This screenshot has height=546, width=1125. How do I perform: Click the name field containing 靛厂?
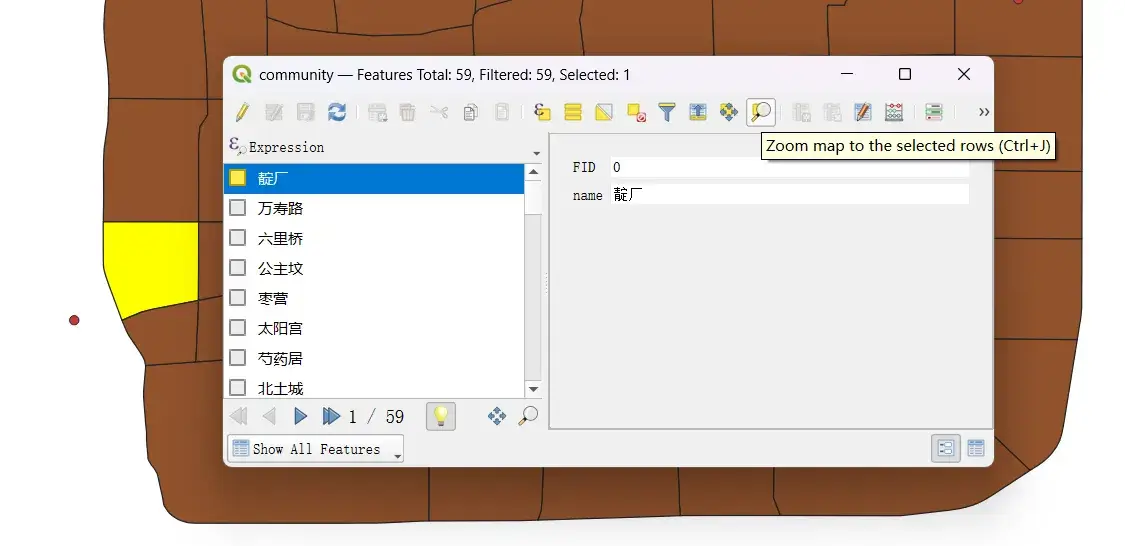point(789,194)
